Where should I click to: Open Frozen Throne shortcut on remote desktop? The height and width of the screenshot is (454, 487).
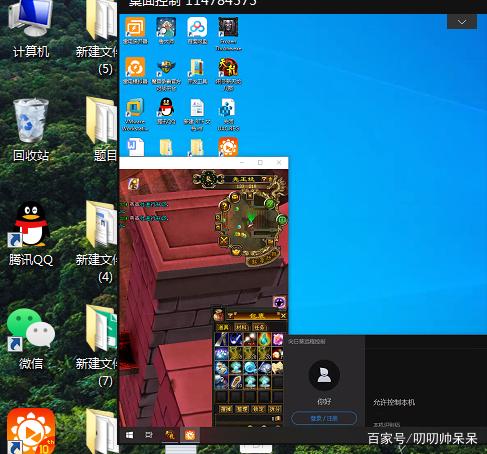coord(228,34)
